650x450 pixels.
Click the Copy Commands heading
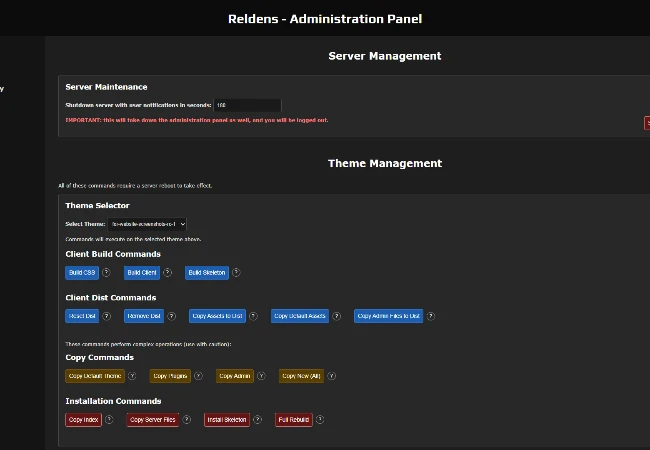click(99, 357)
